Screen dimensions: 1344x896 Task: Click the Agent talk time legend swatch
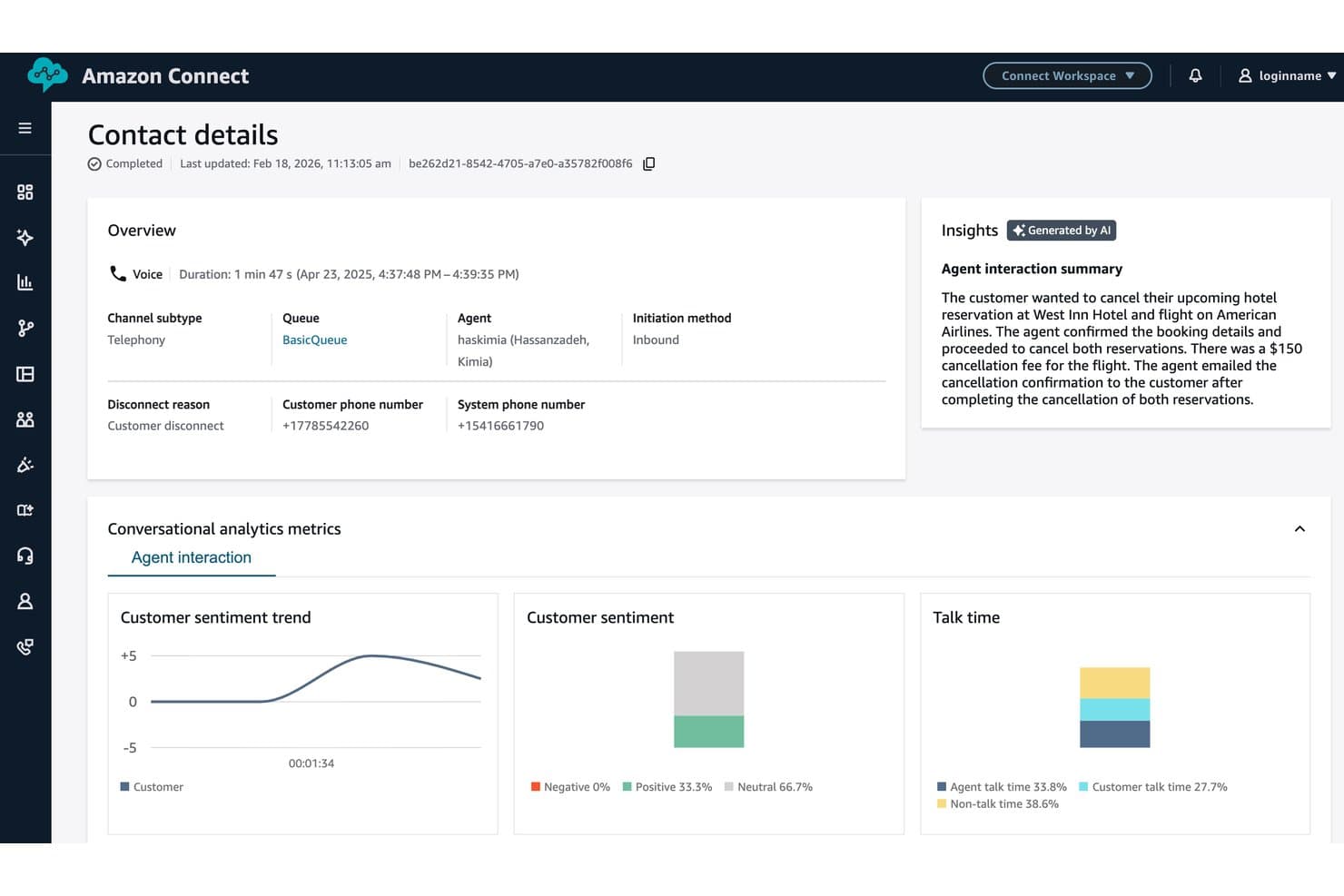click(942, 787)
